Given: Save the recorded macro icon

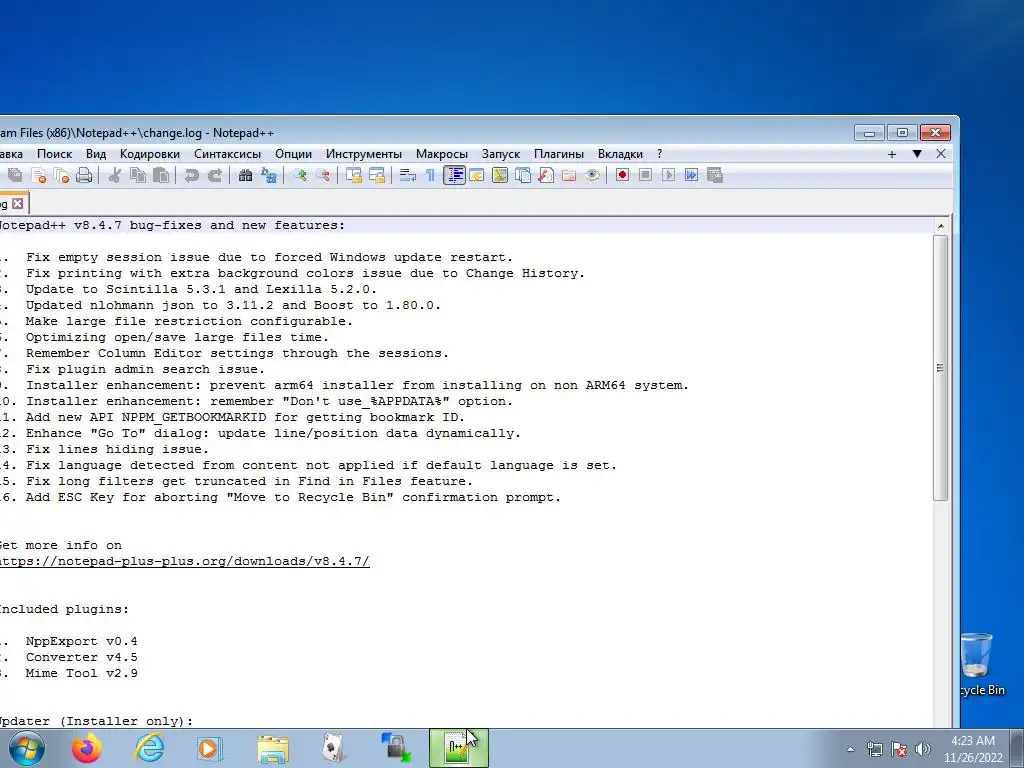Looking at the screenshot, I should click(715, 175).
